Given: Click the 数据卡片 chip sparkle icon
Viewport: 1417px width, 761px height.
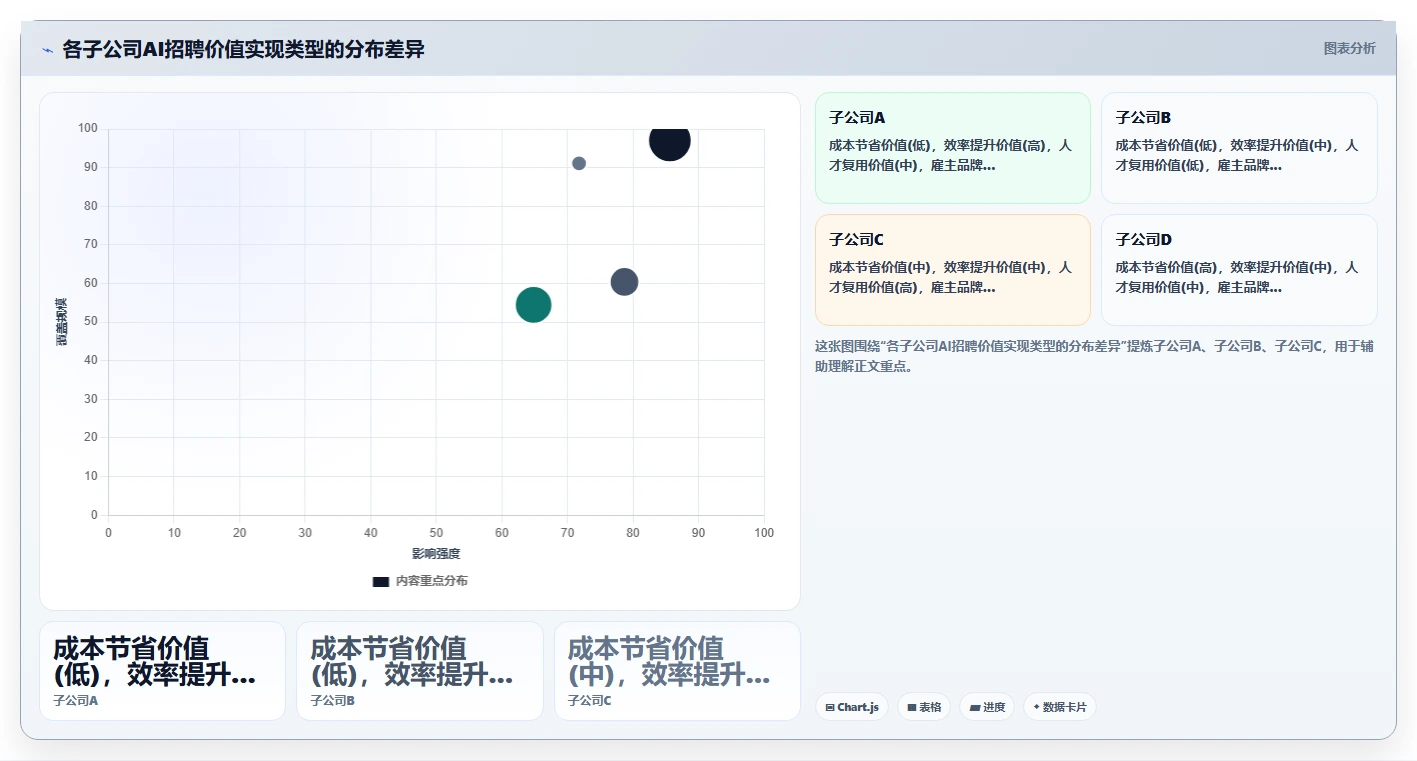Looking at the screenshot, I should tap(1036, 707).
